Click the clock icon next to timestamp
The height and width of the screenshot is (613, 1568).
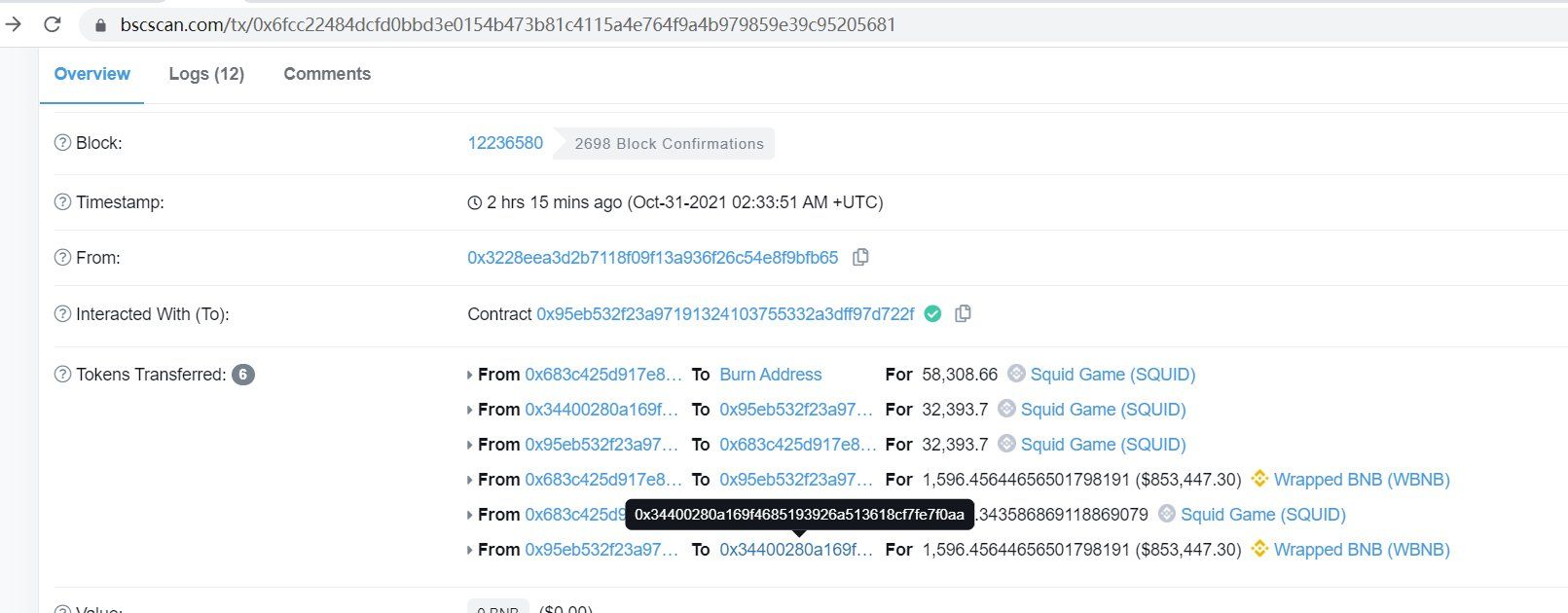tap(475, 202)
